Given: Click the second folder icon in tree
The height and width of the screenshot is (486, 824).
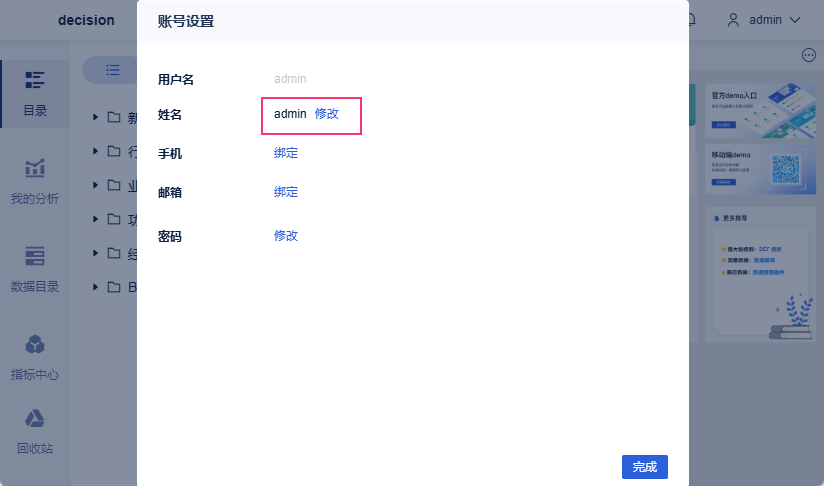Looking at the screenshot, I should [114, 151].
